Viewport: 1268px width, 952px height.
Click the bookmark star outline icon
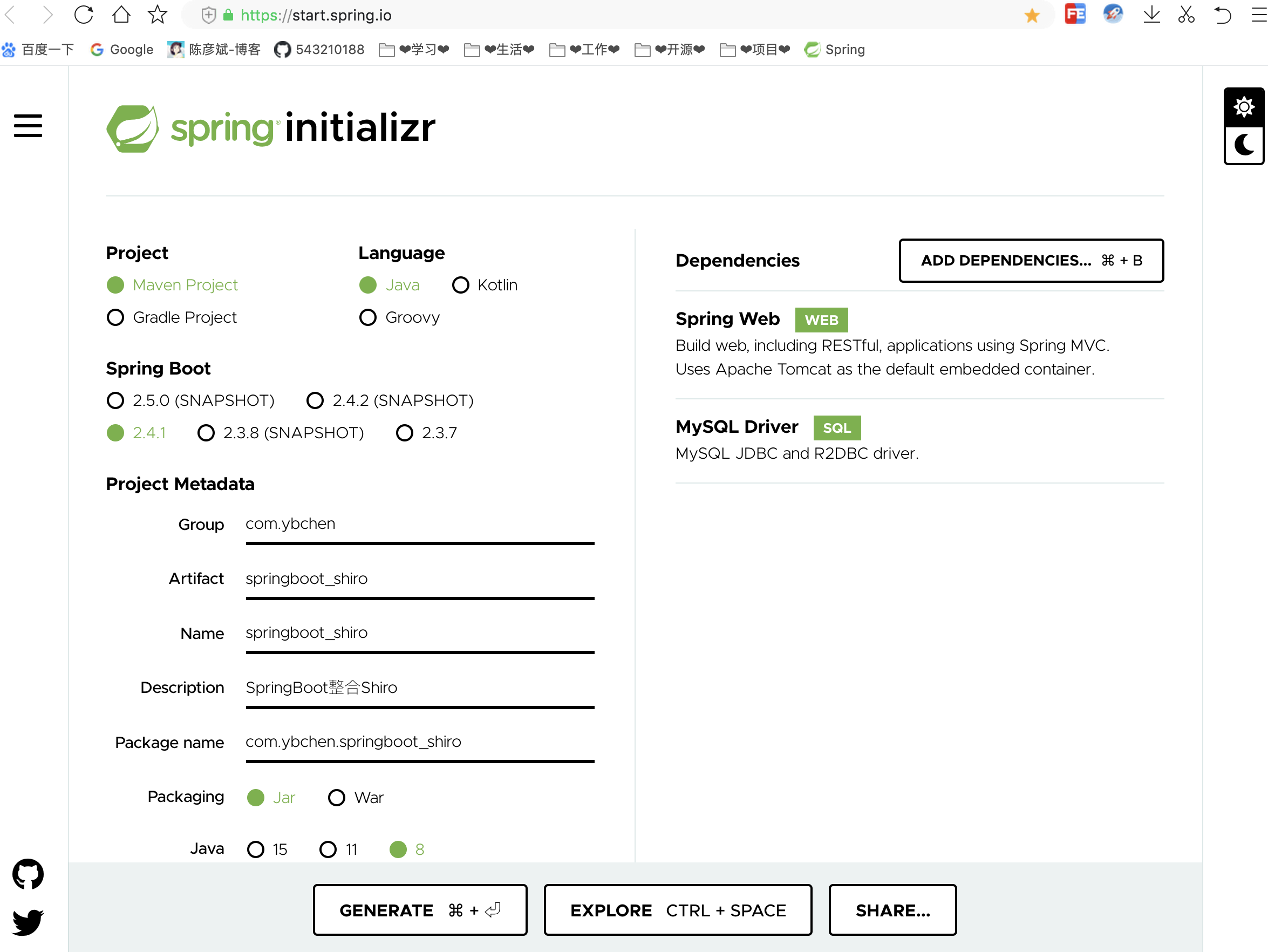[x=157, y=15]
